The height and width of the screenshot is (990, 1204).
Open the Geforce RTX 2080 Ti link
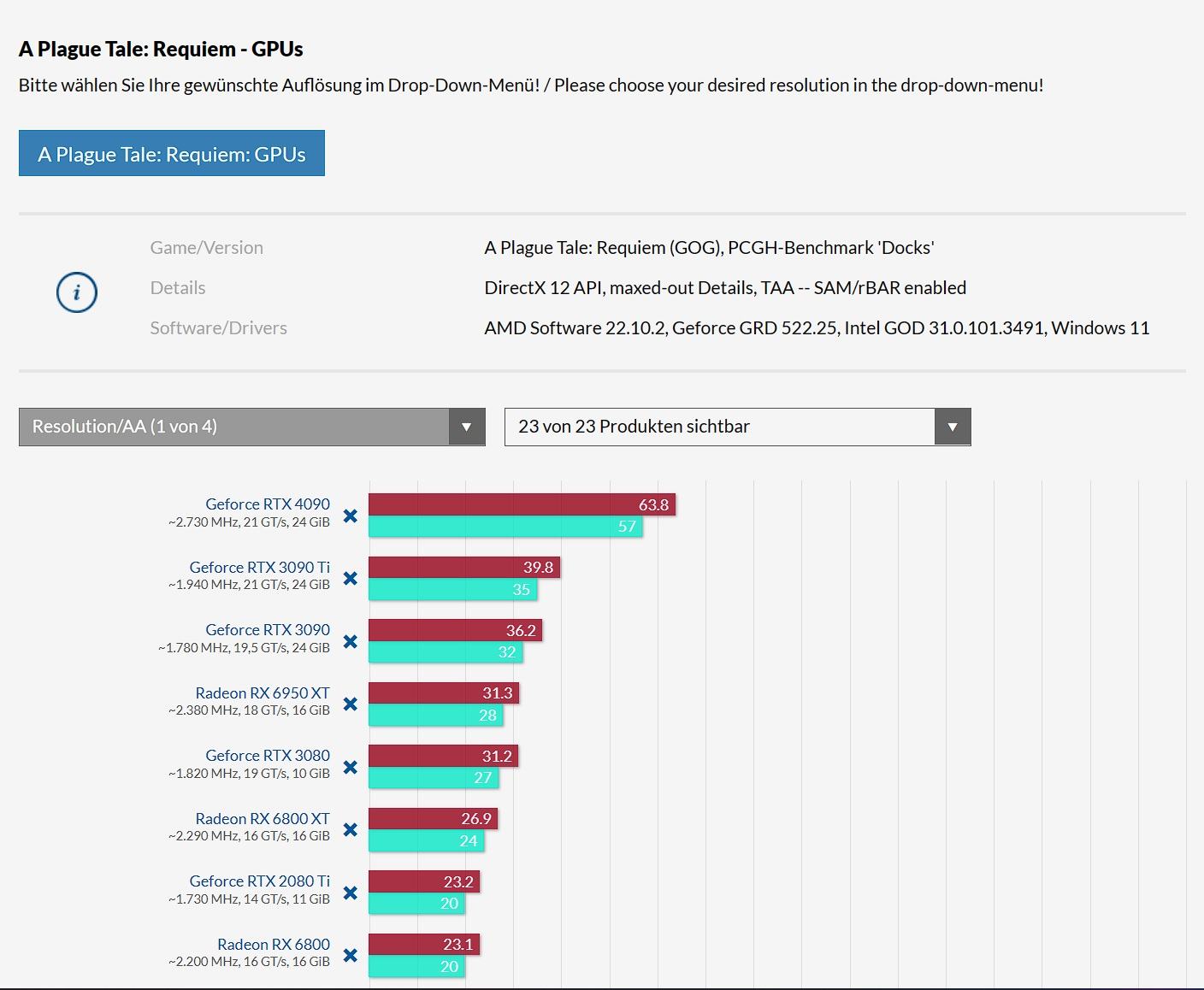tap(260, 881)
